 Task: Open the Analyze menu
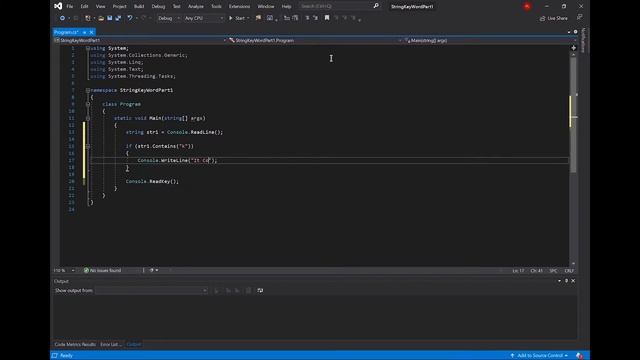pos(196,7)
